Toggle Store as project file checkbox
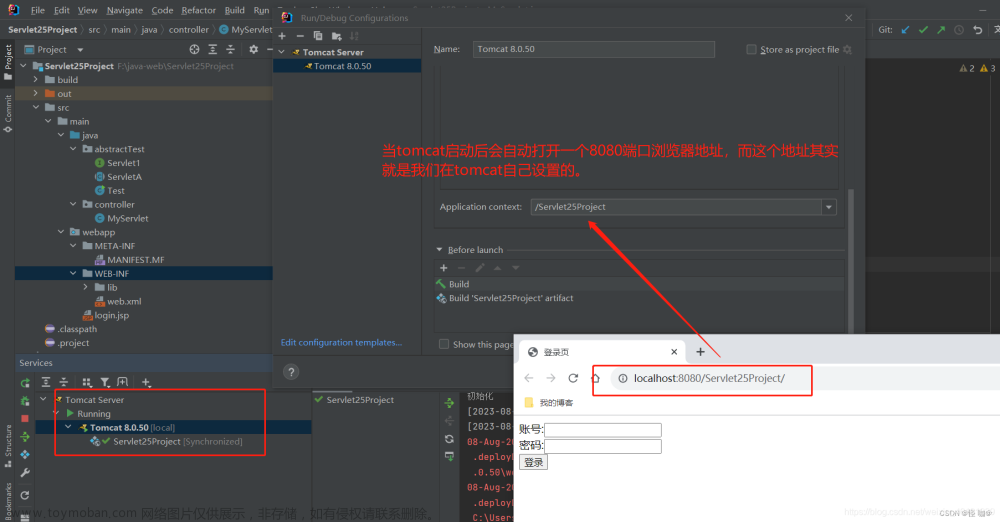The height and width of the screenshot is (522, 1000). click(x=751, y=49)
